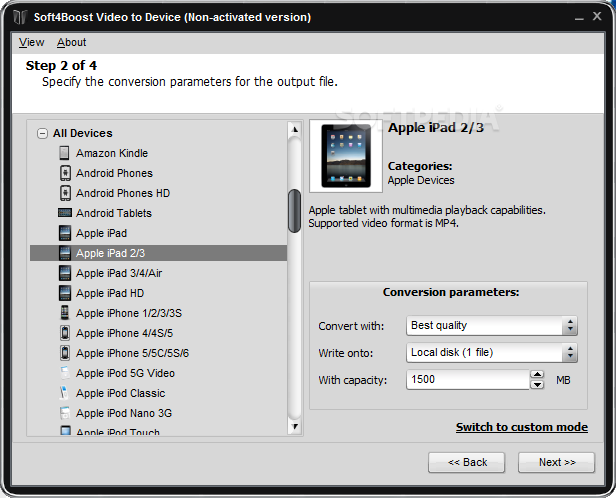Click the Apple iPod Classic icon

click(64, 393)
